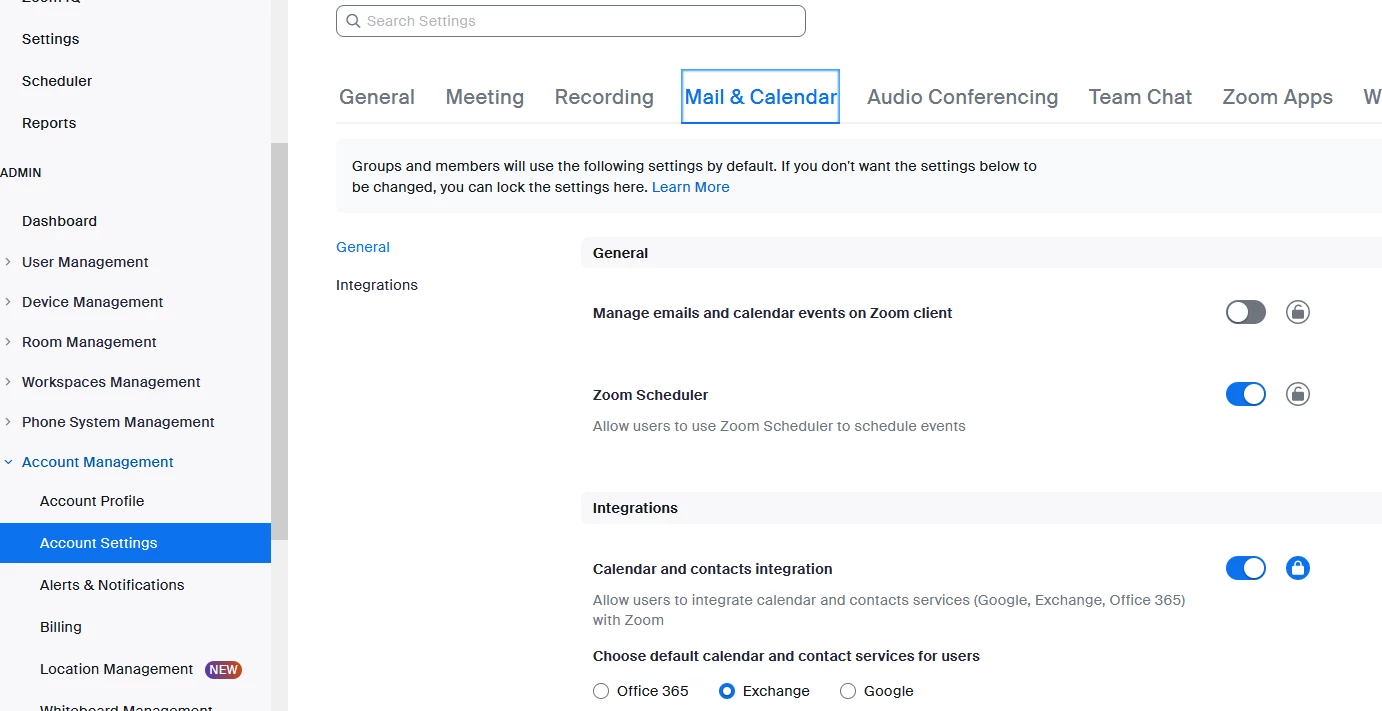Screen dimensions: 1382x711
Task: Open Location Management page
Action: pos(116,669)
